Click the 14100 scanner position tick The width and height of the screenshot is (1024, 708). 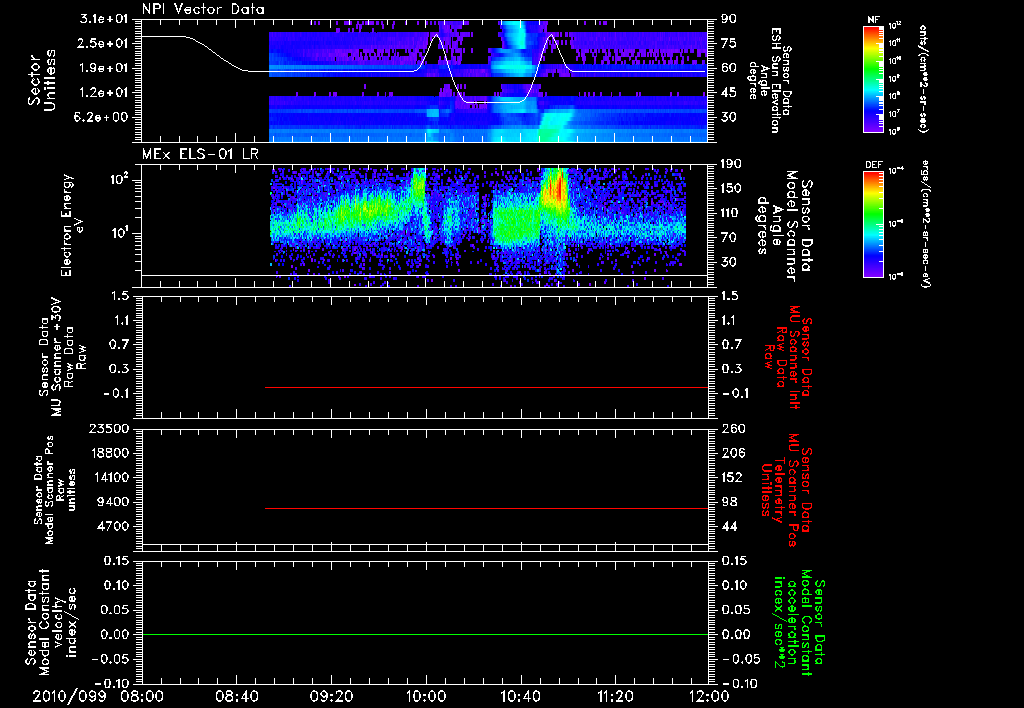109,477
